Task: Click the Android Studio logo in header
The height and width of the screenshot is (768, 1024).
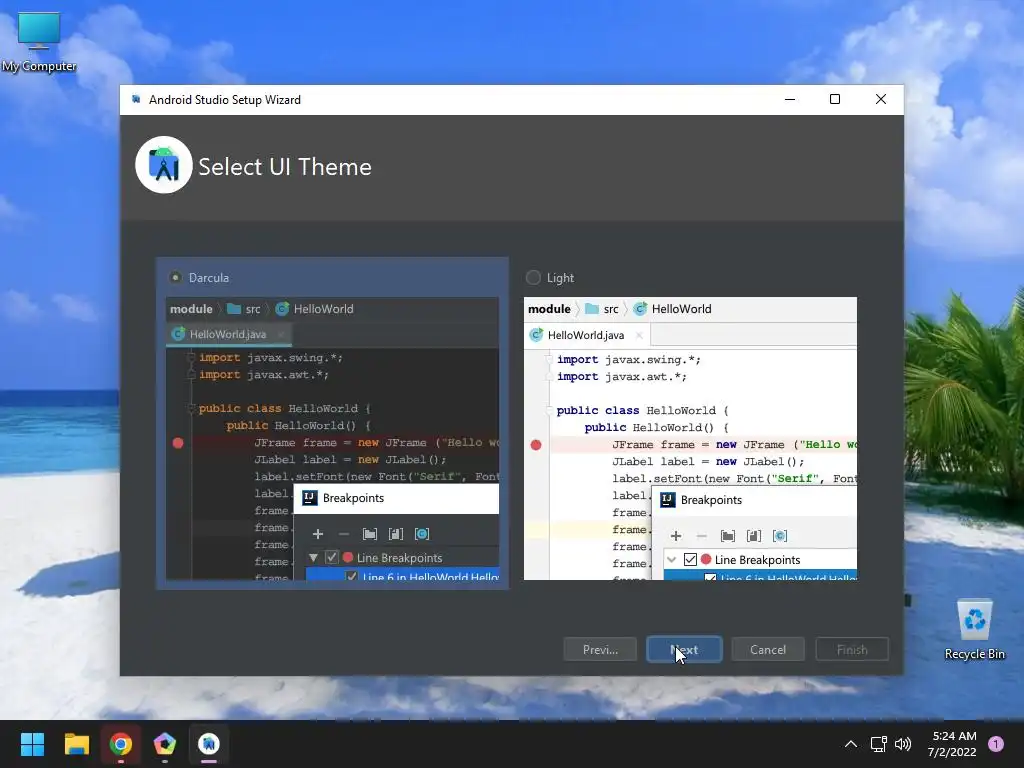Action: coord(164,165)
